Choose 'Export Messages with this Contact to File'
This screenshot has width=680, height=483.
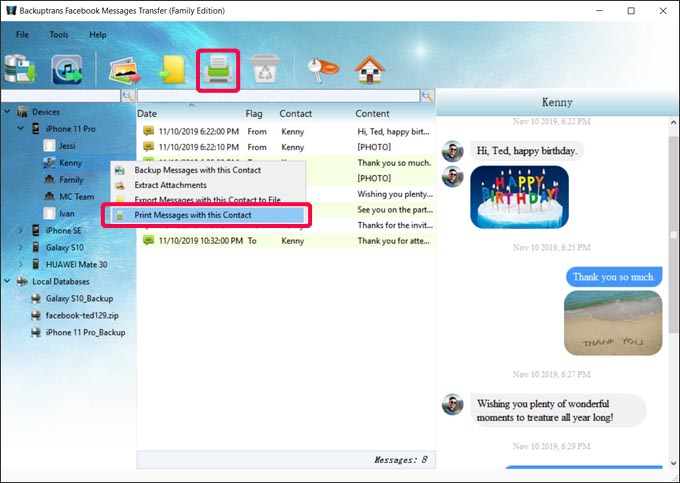tap(208, 199)
